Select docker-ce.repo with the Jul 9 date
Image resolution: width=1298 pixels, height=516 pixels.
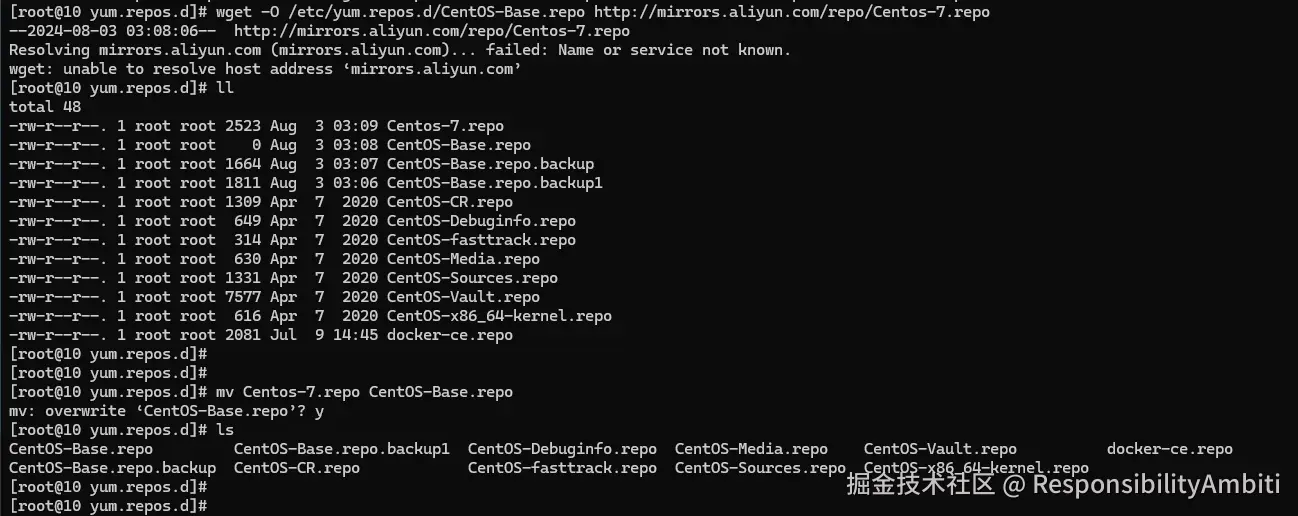click(x=449, y=335)
